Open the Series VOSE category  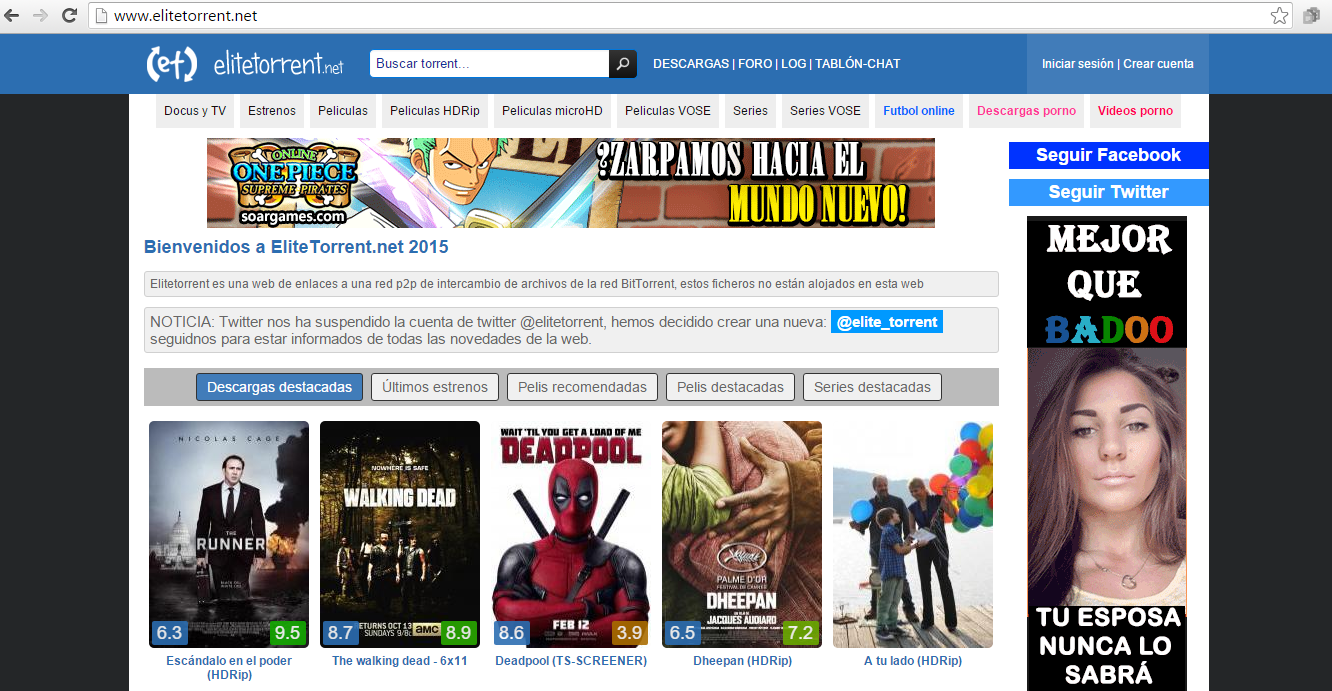click(x=825, y=111)
